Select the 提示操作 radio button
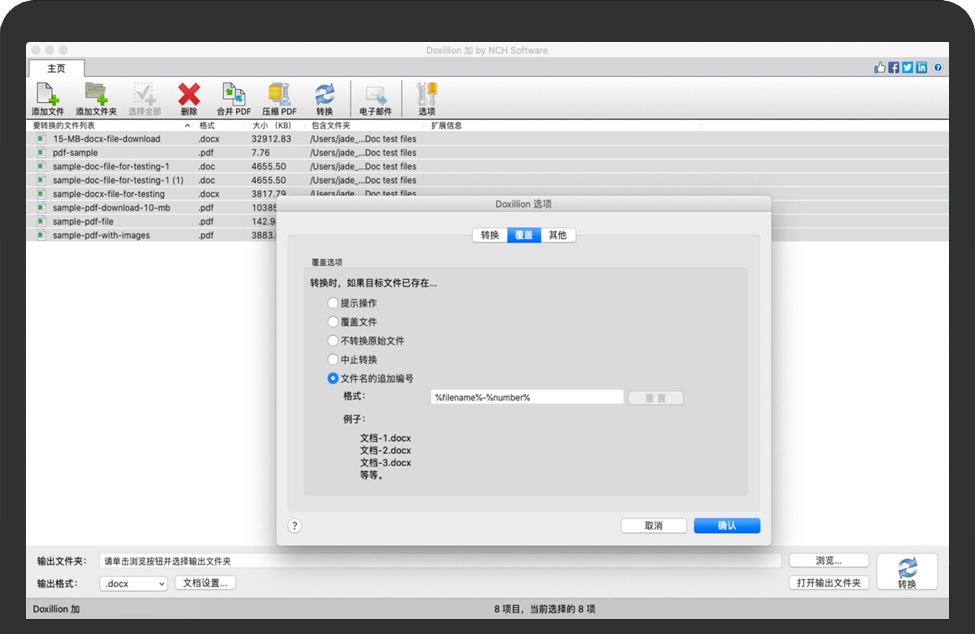 (331, 302)
